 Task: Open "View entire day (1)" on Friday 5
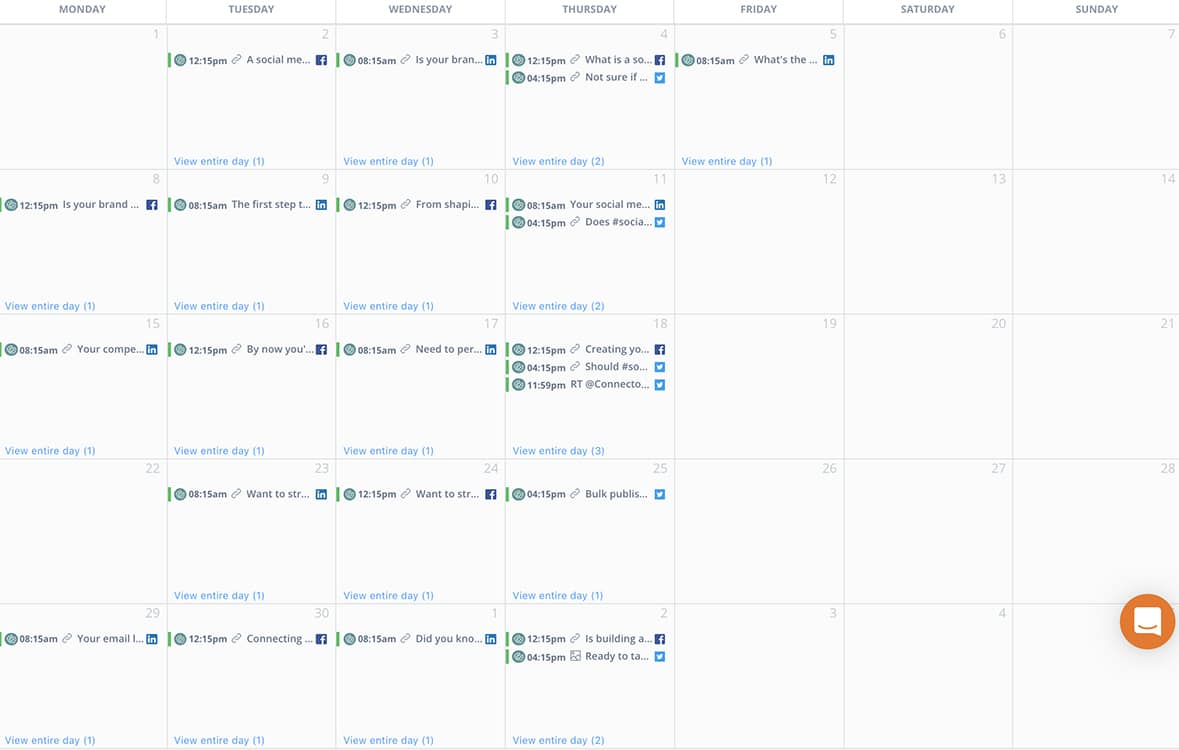tap(726, 161)
